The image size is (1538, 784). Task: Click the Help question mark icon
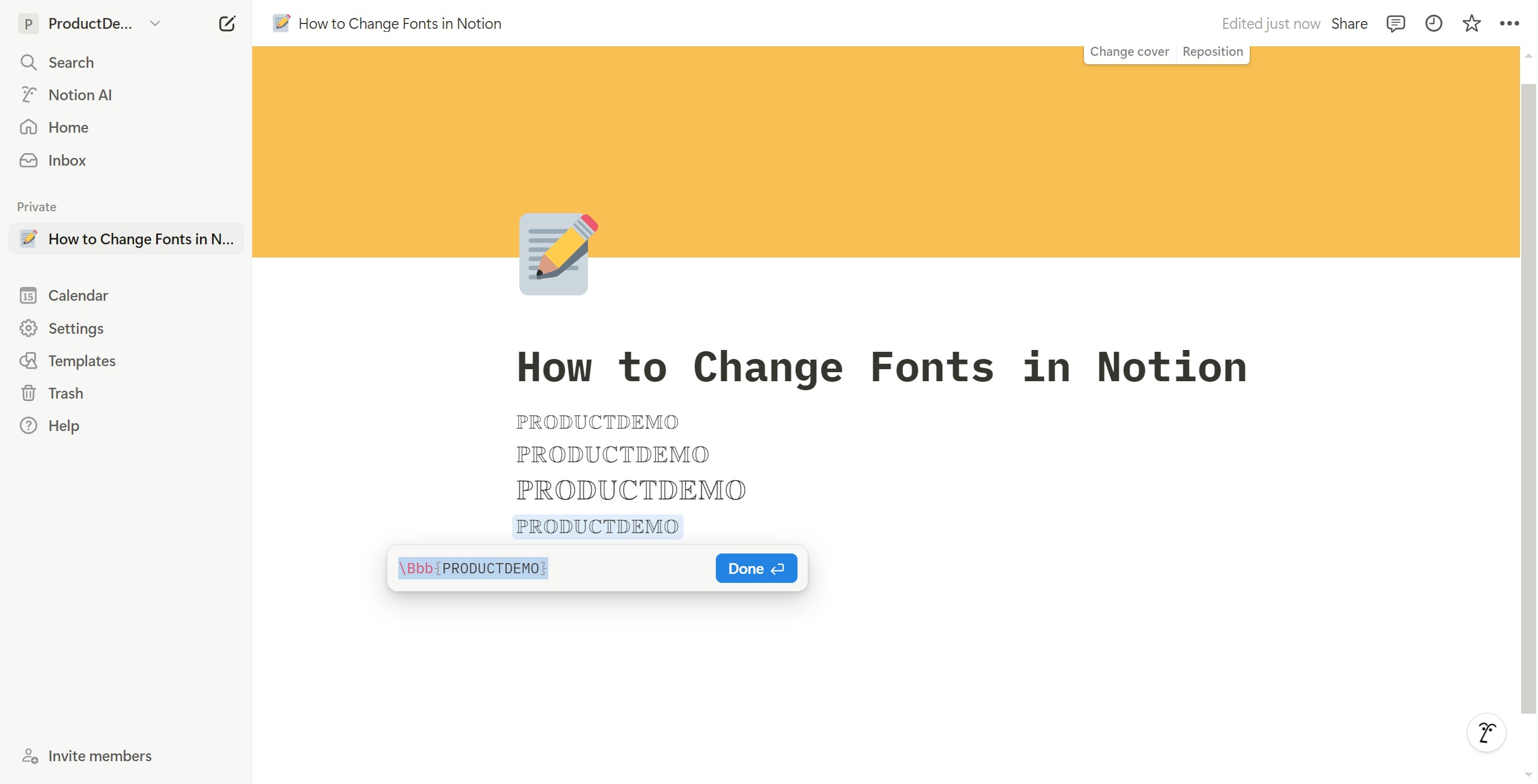click(28, 426)
